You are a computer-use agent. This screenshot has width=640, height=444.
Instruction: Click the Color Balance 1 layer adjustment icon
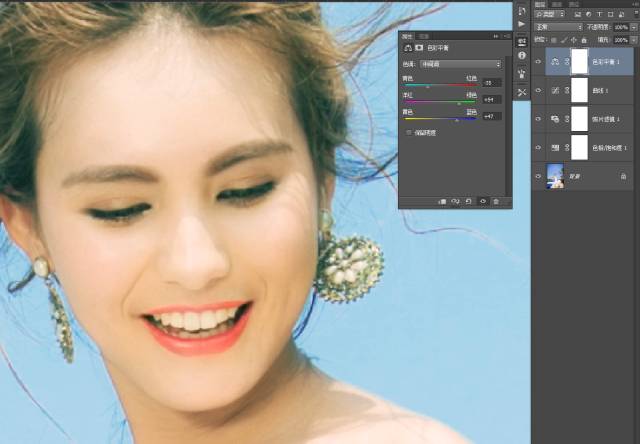tap(555, 62)
